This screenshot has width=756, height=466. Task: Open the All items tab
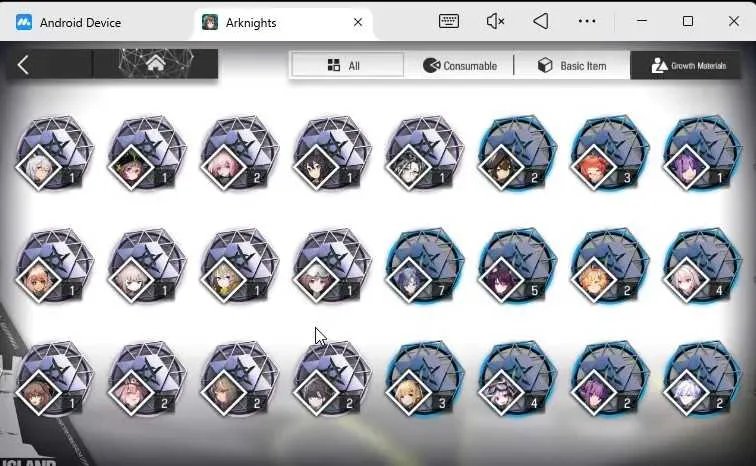pos(347,65)
